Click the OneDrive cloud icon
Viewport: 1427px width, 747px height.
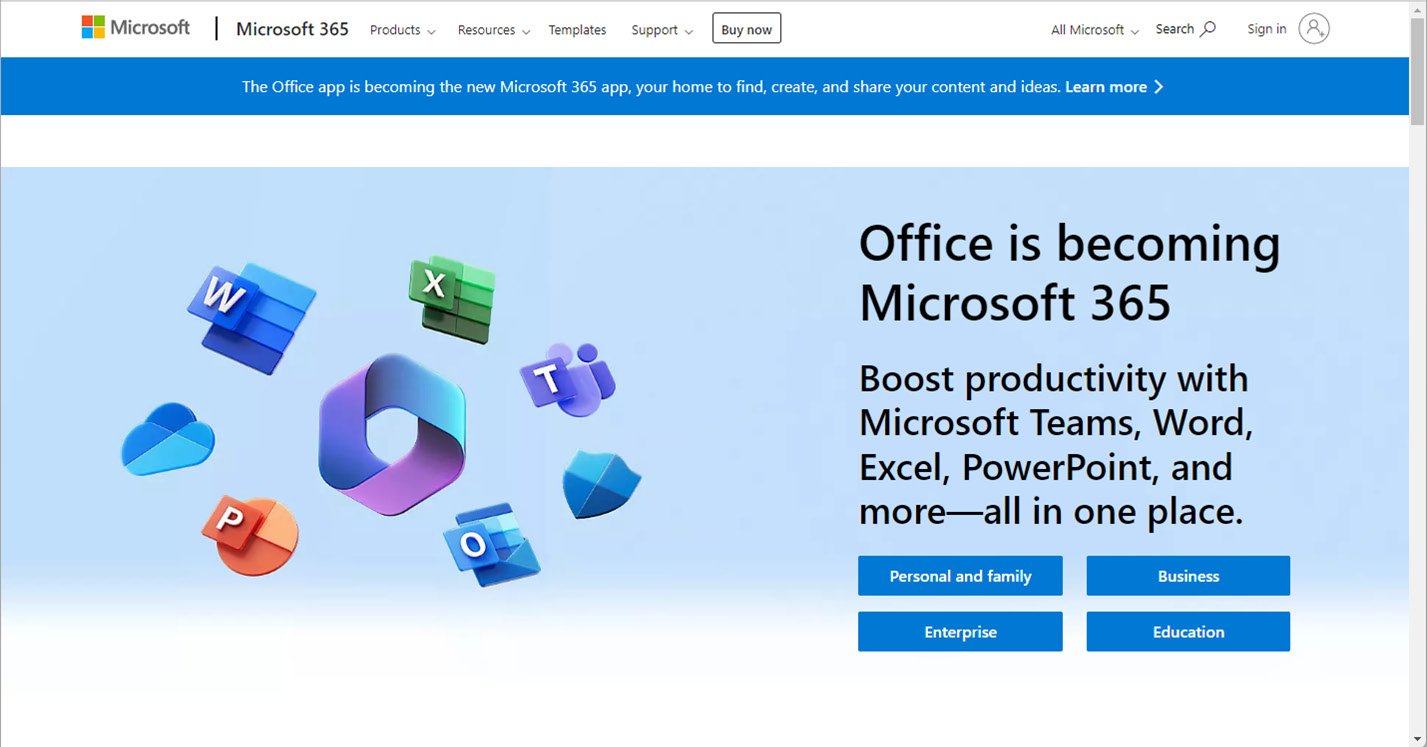pyautogui.click(x=168, y=439)
